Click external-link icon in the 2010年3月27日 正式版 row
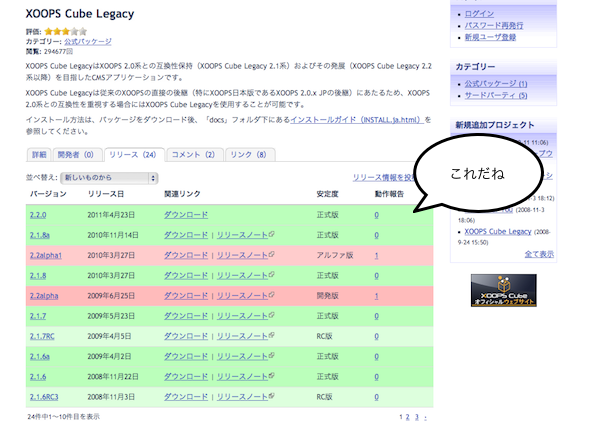This screenshot has height=421, width=600. [271, 274]
